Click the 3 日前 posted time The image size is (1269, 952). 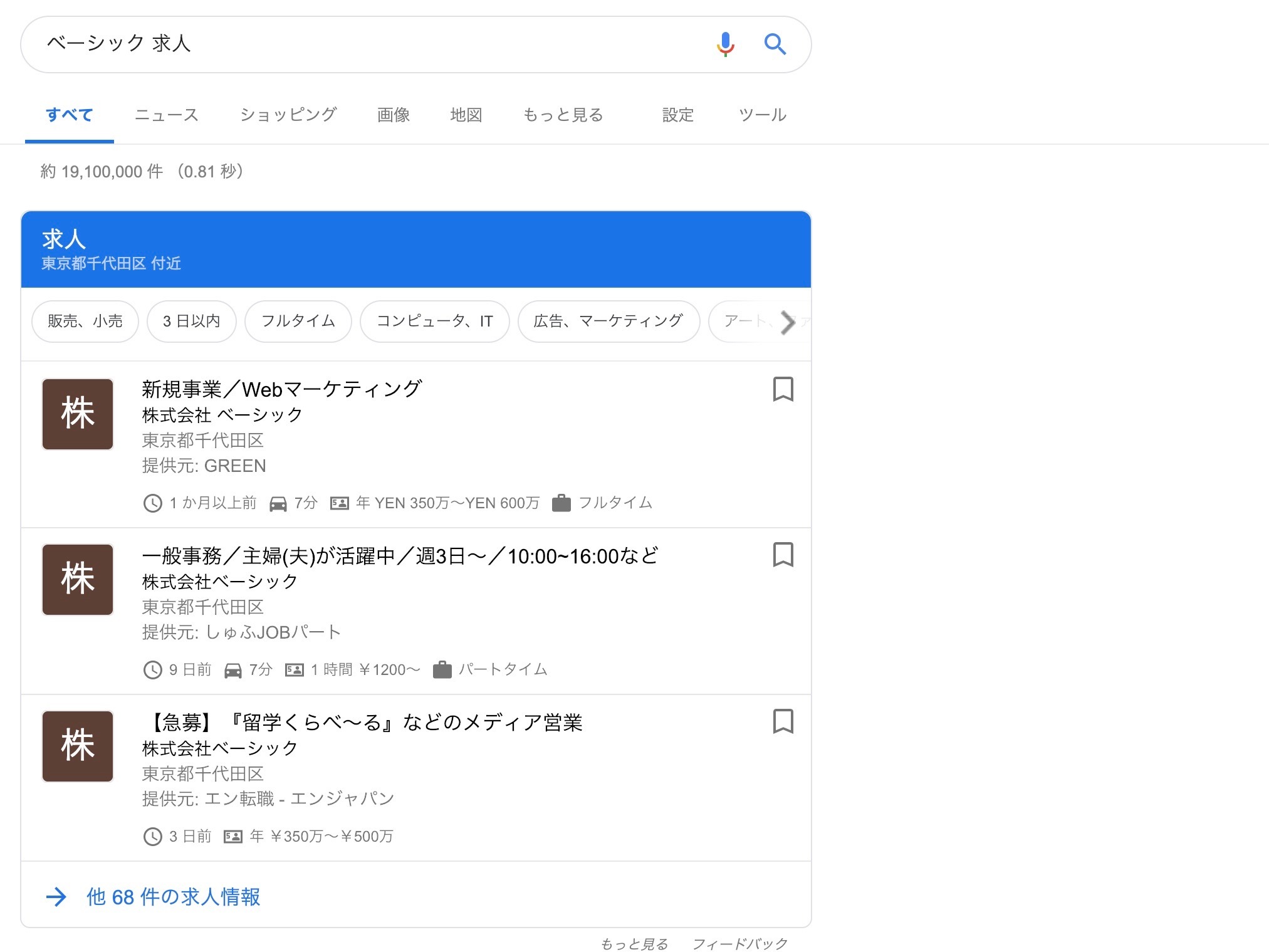tap(191, 837)
